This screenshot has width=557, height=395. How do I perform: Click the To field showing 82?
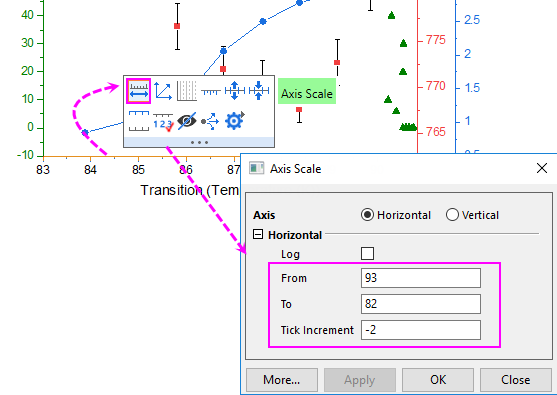tap(421, 304)
